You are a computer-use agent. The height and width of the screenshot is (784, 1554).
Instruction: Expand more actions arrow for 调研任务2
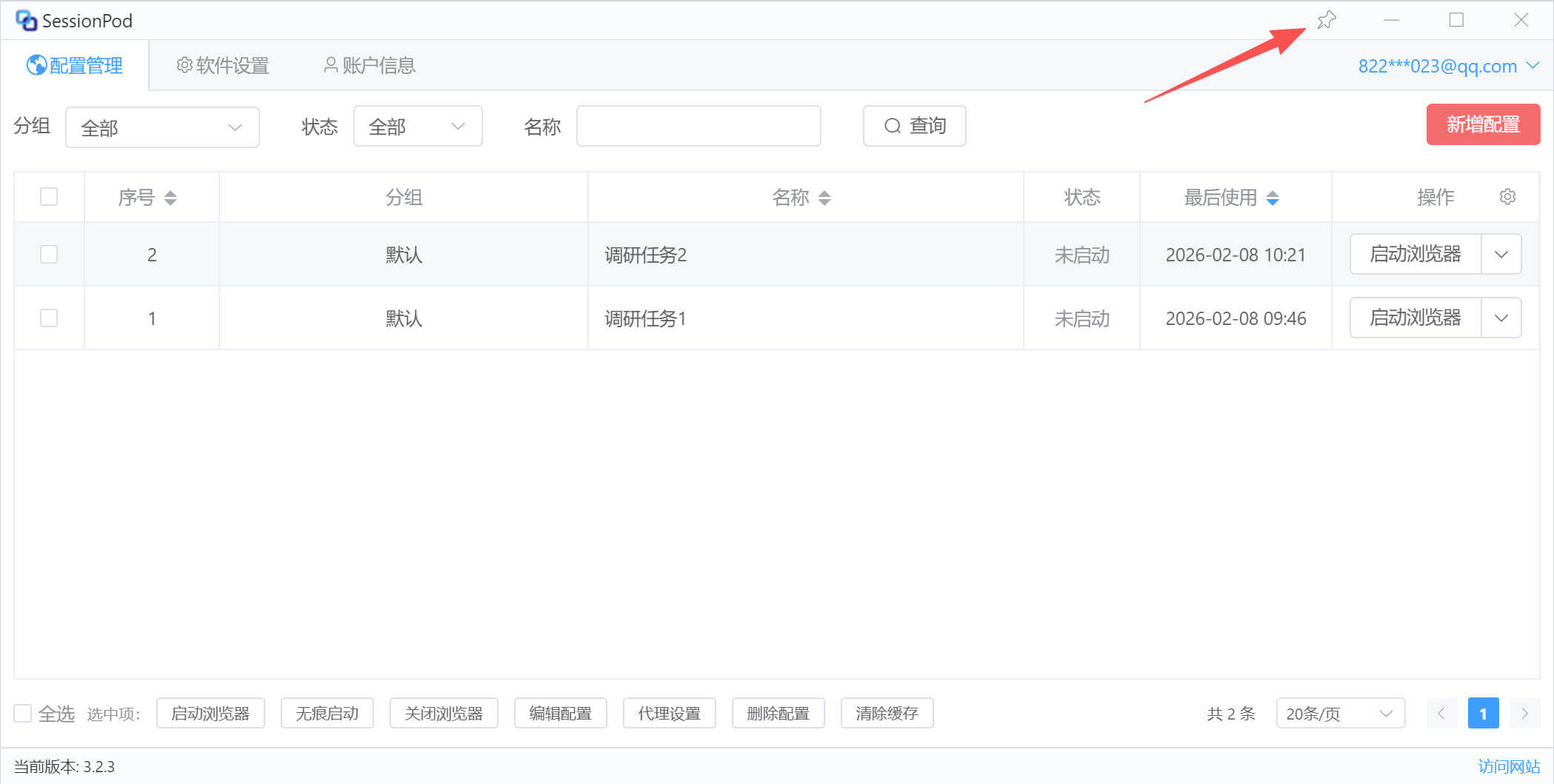tap(1501, 255)
